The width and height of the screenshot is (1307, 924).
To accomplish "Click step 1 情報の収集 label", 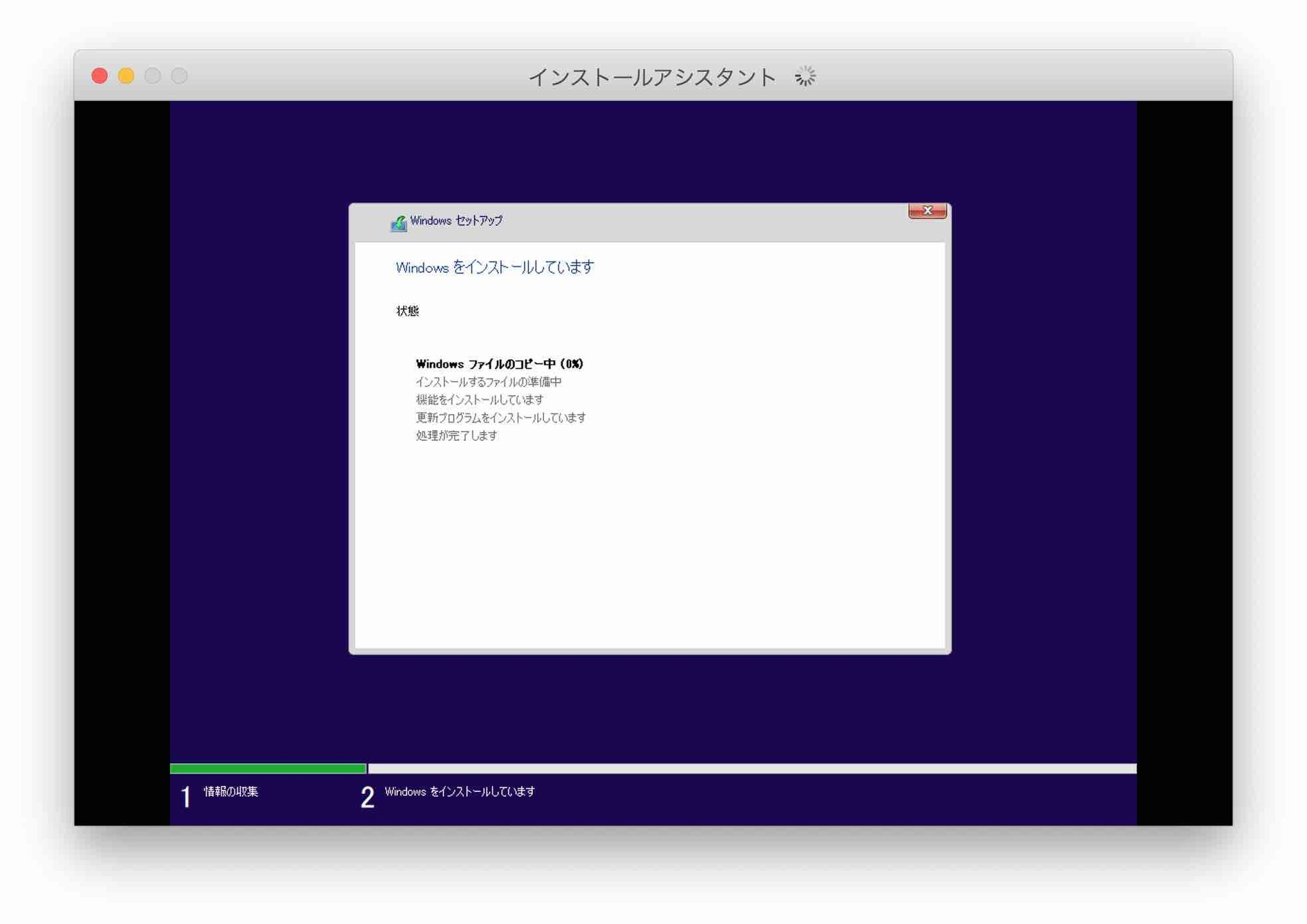I will [231, 791].
